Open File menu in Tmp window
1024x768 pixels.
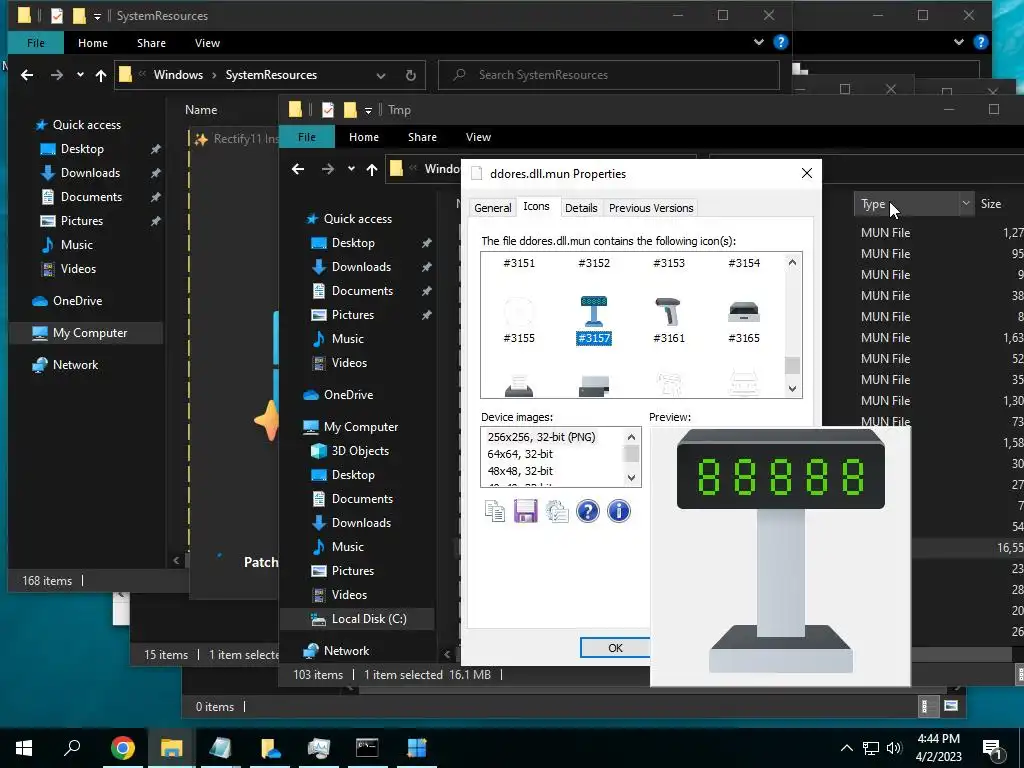coord(307,136)
